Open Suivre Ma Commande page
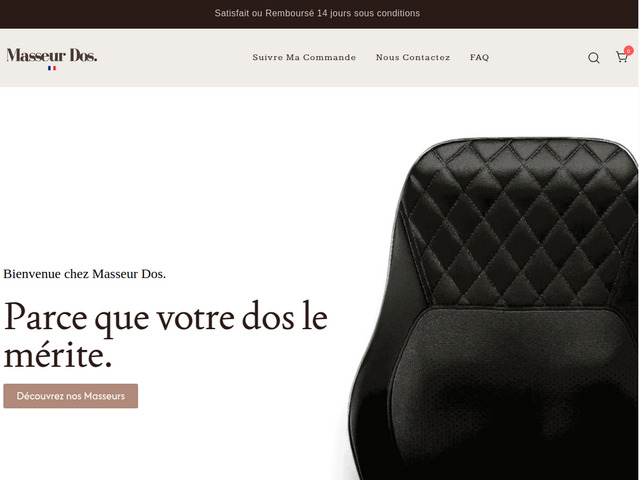This screenshot has width=640, height=480. click(304, 58)
